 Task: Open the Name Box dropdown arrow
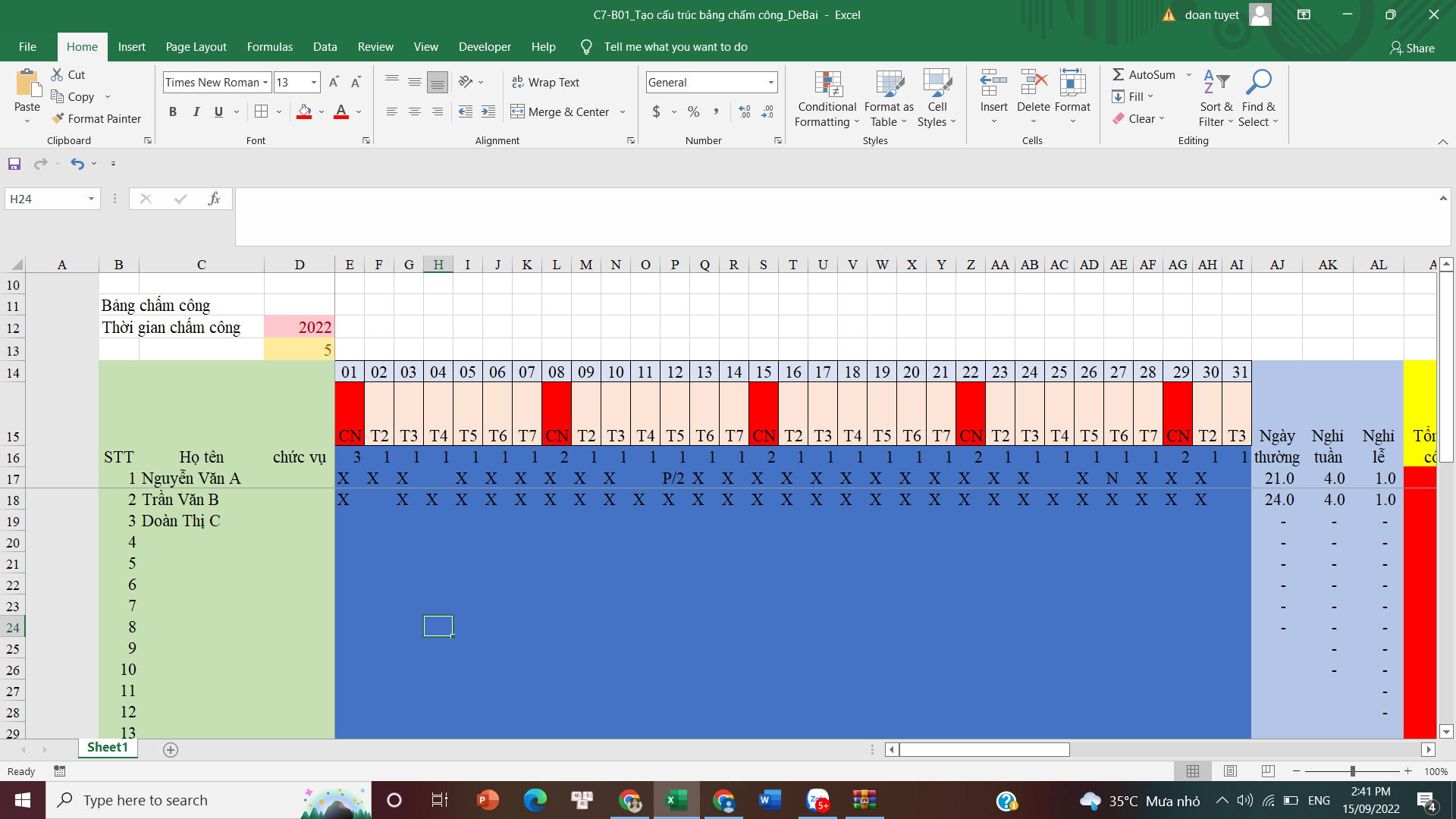pos(91,199)
